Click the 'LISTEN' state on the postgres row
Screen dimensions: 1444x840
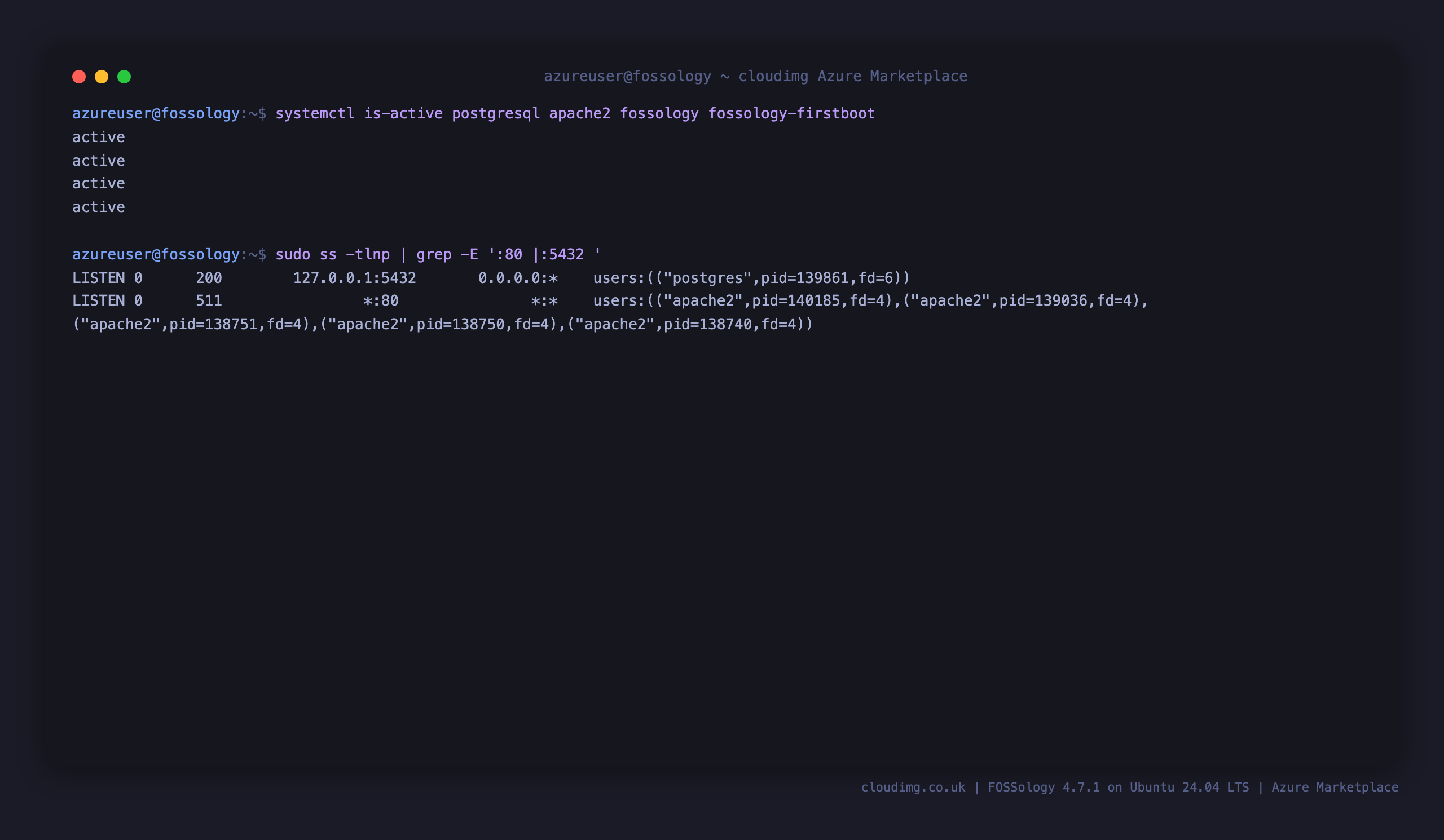tap(99, 278)
